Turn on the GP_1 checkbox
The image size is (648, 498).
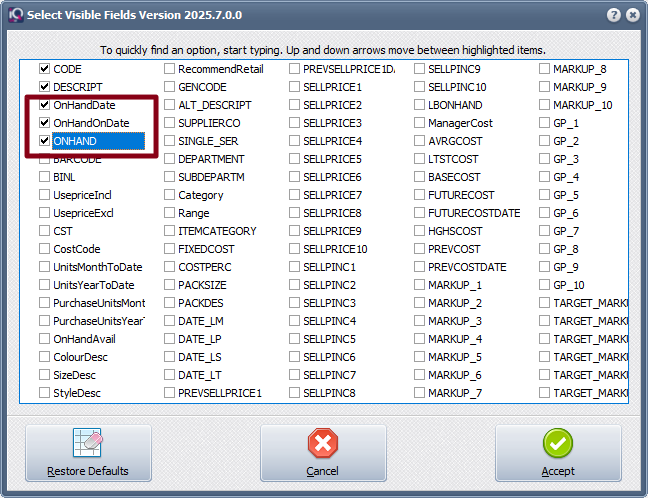click(544, 123)
